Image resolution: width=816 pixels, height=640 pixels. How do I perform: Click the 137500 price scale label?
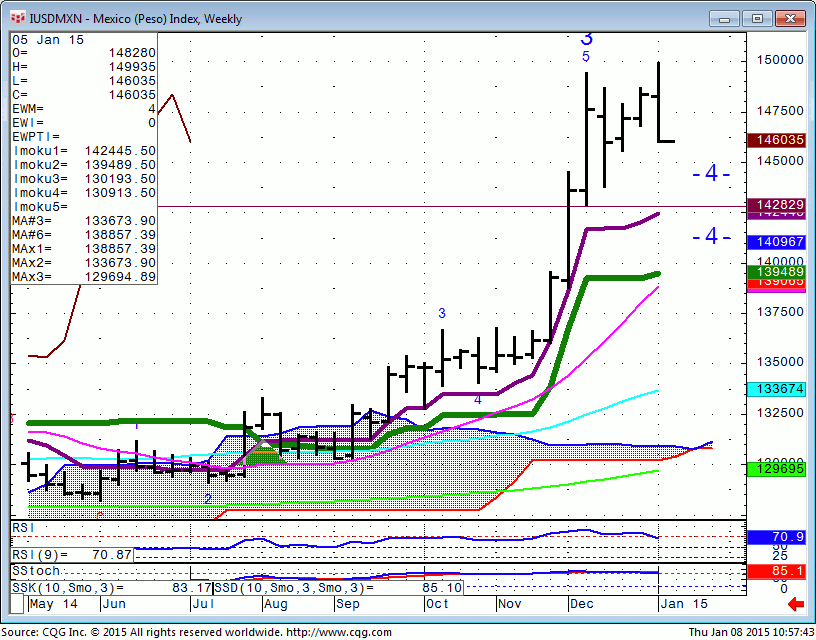[x=780, y=312]
